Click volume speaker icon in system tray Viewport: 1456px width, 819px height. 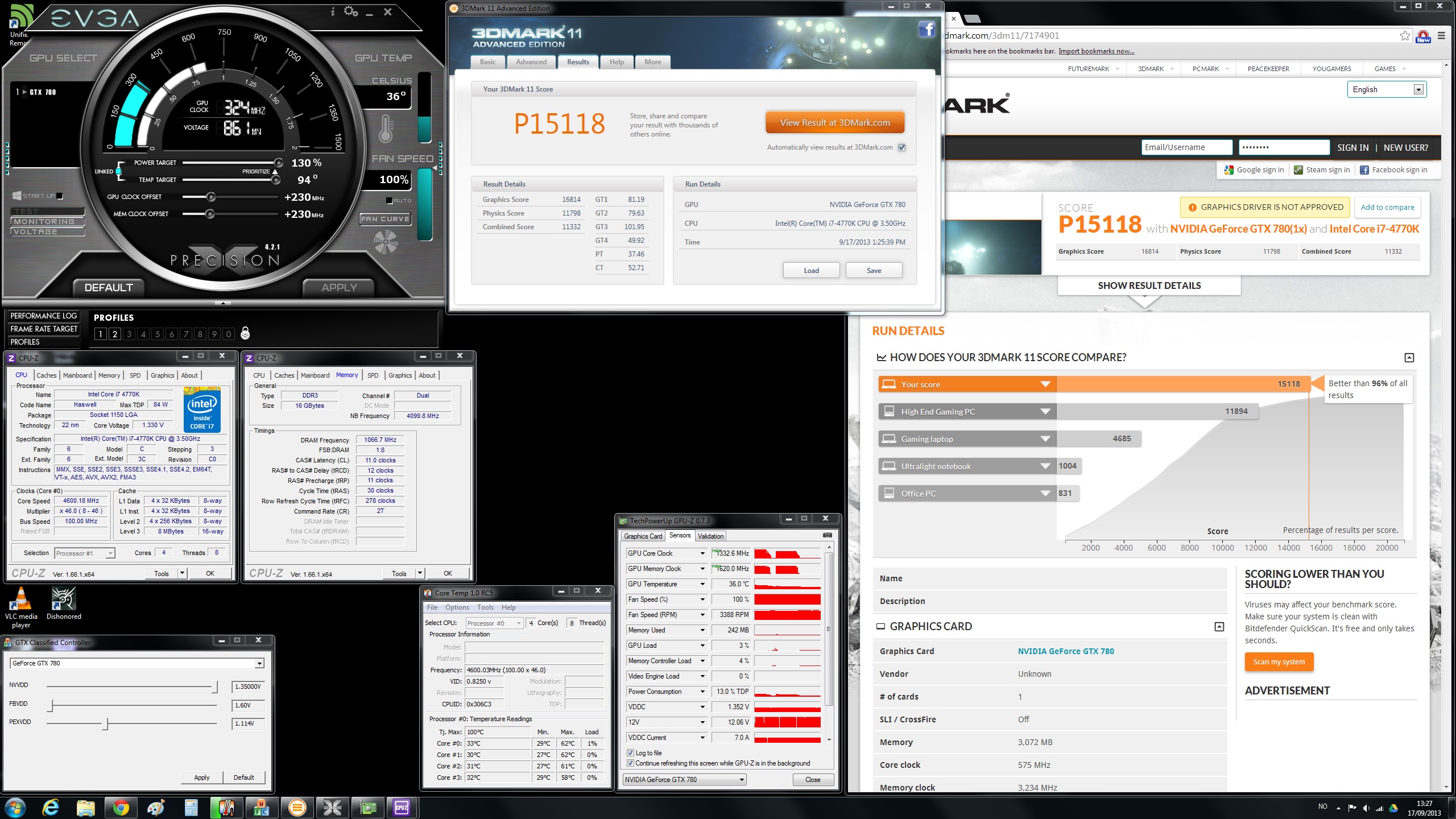point(1366,808)
